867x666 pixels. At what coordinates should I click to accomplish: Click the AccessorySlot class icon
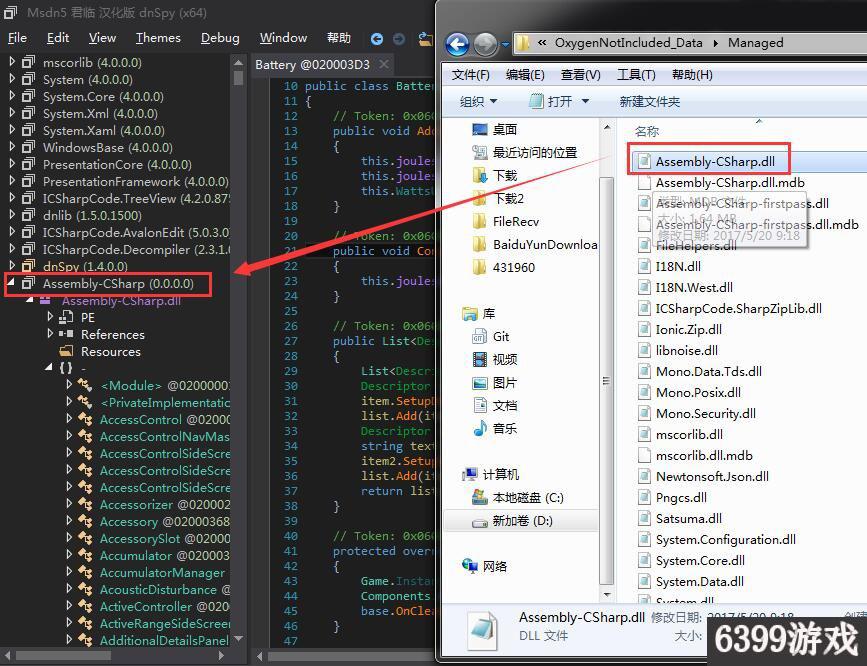click(x=85, y=538)
